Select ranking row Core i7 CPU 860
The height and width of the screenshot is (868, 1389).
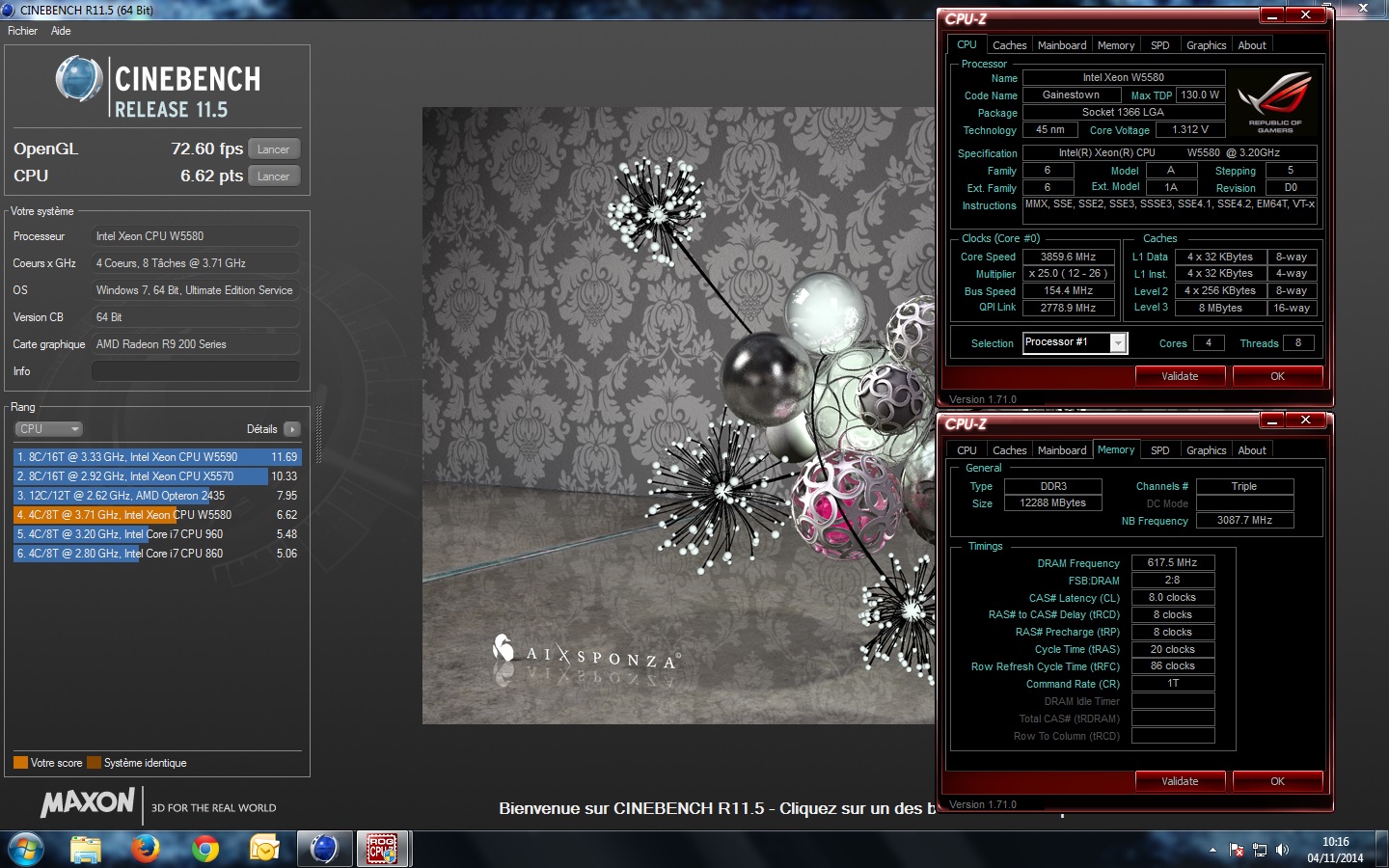157,554
